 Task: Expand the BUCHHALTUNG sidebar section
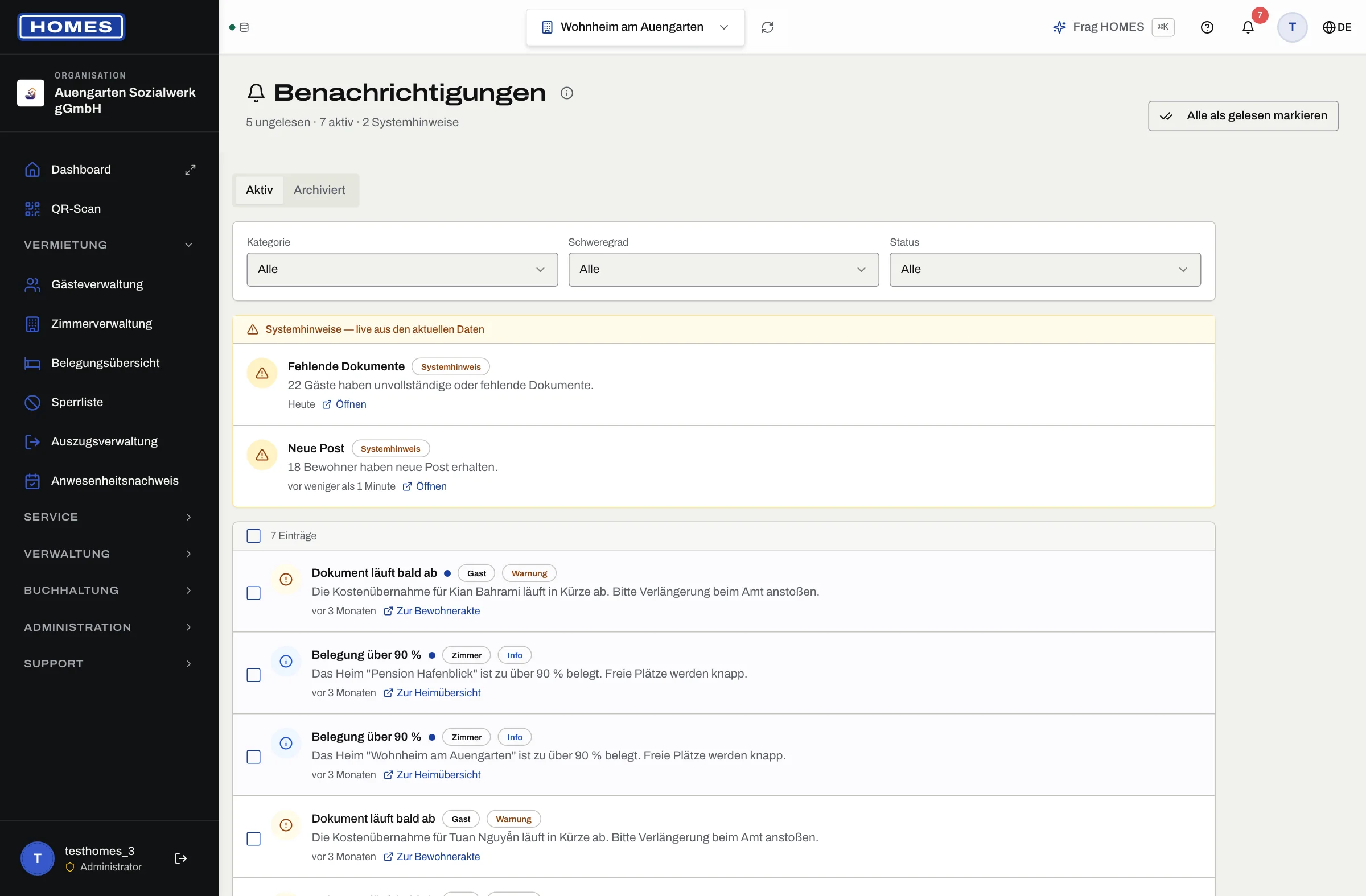(109, 591)
